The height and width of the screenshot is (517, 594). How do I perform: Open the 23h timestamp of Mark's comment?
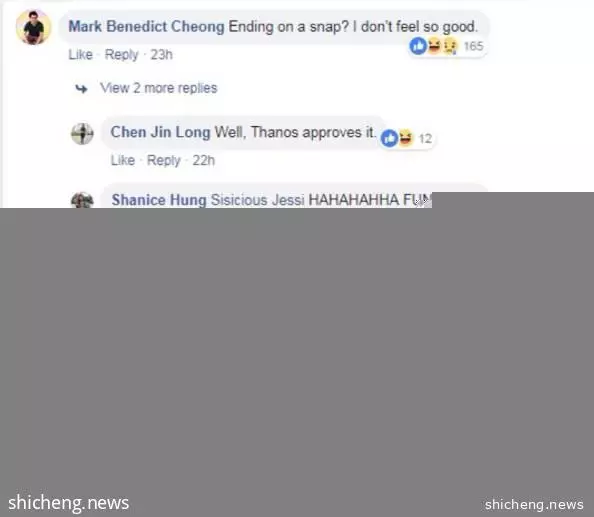161,55
